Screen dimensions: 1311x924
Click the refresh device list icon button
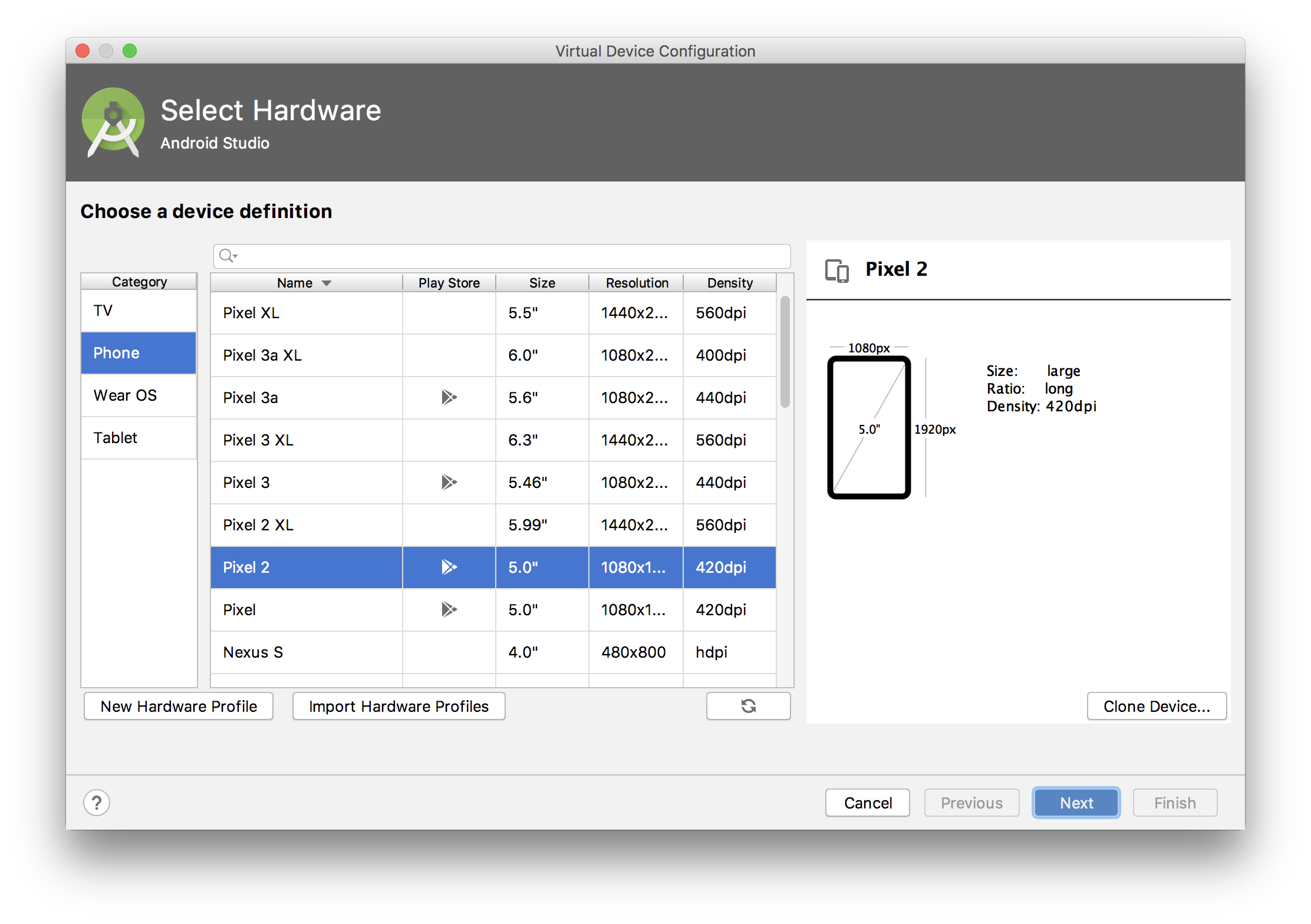(748, 706)
